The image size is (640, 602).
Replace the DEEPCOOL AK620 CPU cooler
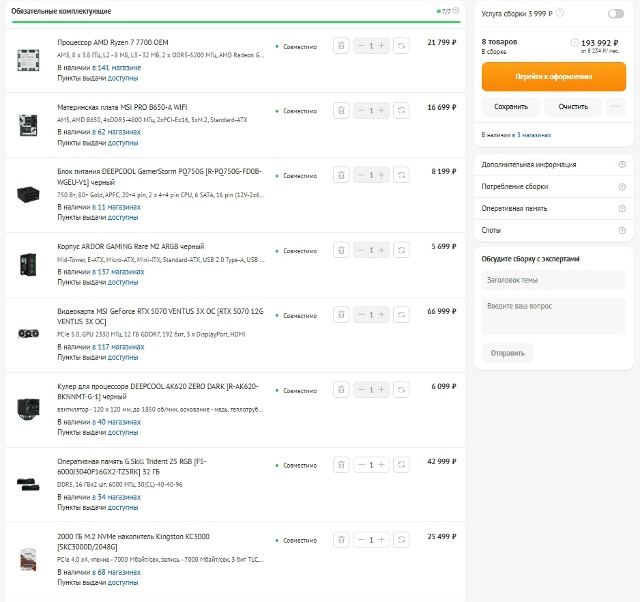(x=400, y=389)
